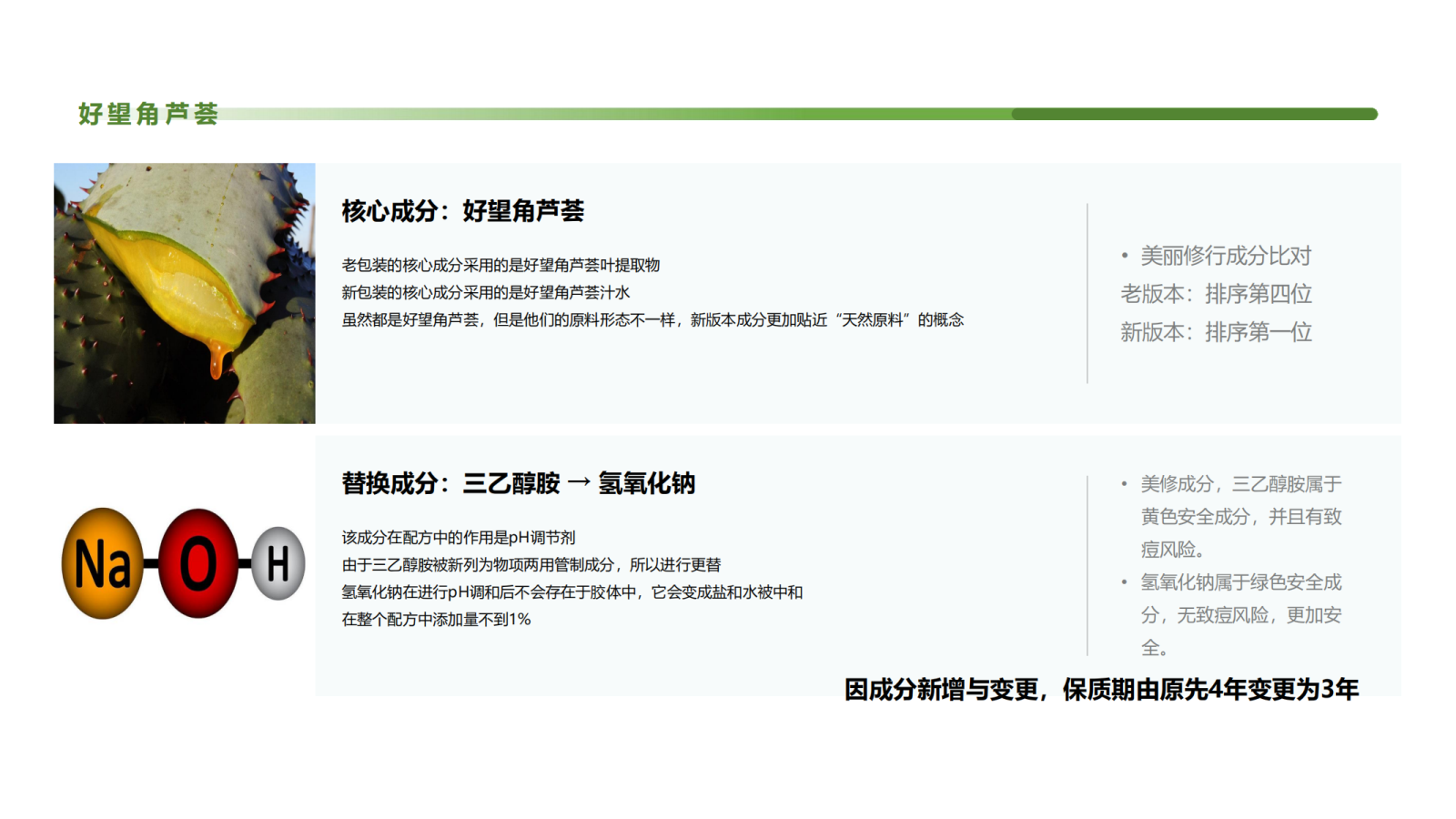This screenshot has height=819, width=1456.
Task: Select the bullet about 三乙醇胺 yellow safety
Action: (x=1240, y=516)
